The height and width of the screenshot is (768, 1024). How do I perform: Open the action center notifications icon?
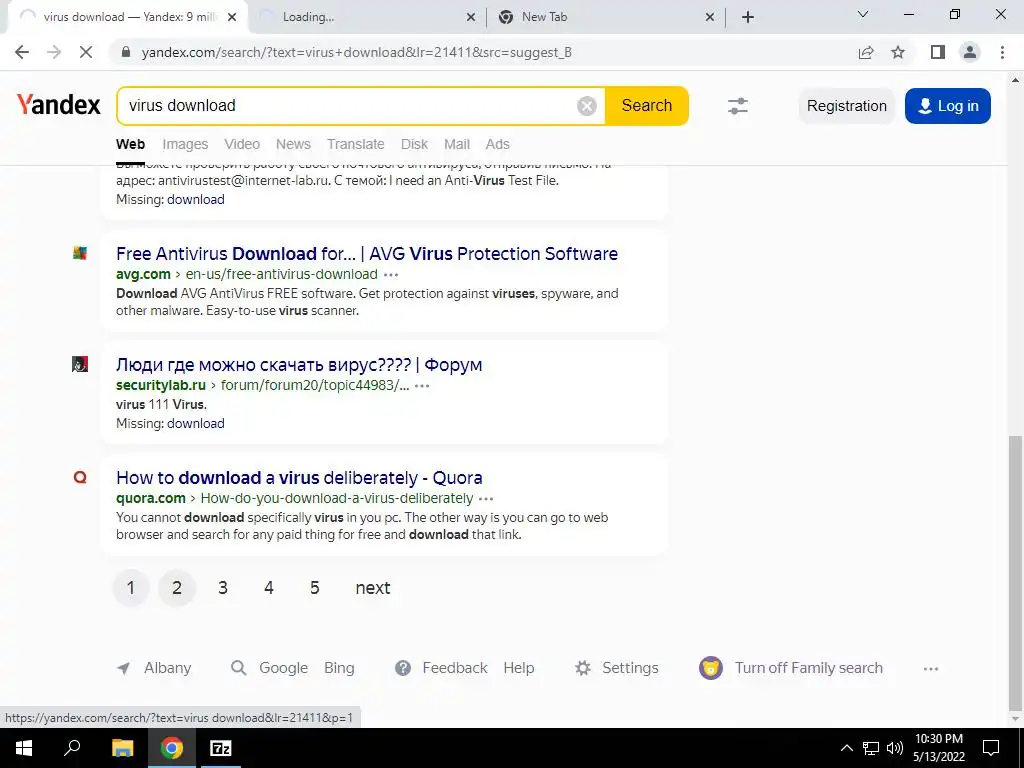(x=991, y=748)
